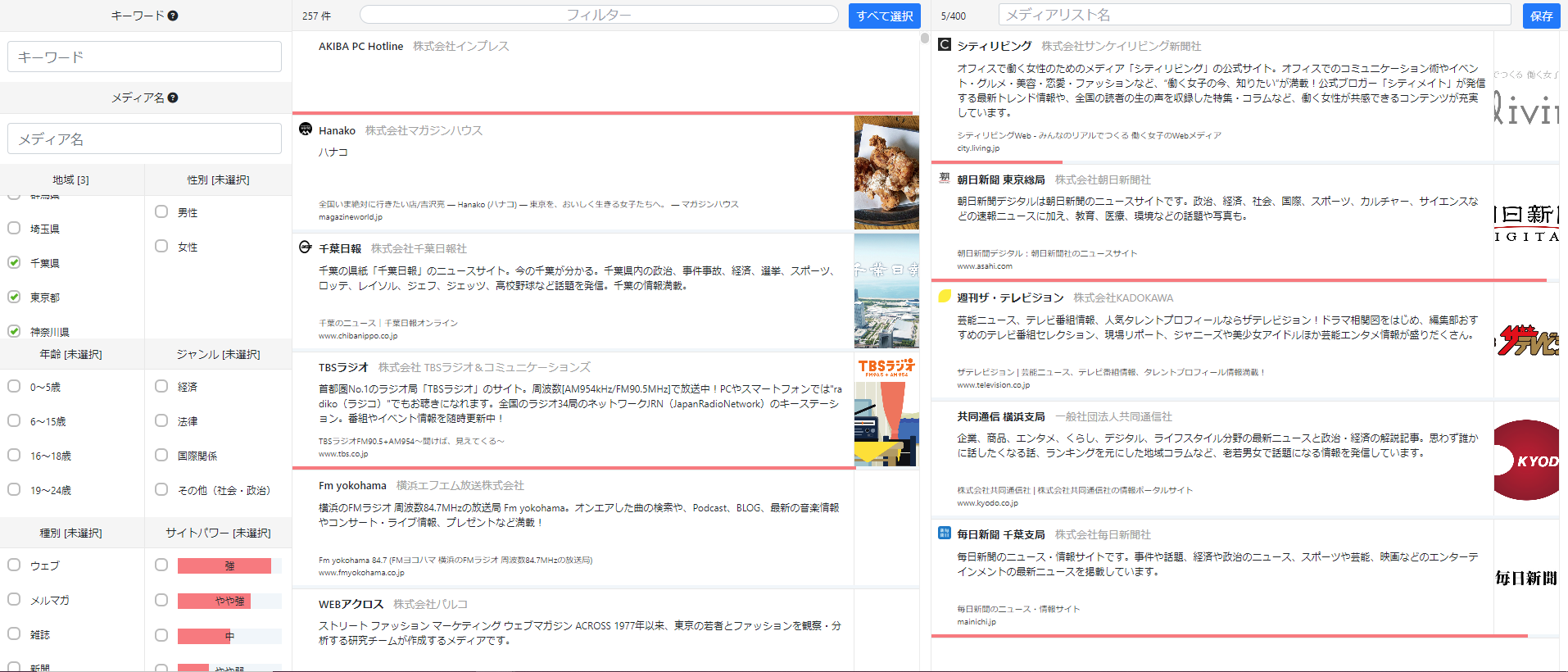The height and width of the screenshot is (672, 1568).
Task: Click the メディアリスト名 input field
Action: tap(1254, 15)
